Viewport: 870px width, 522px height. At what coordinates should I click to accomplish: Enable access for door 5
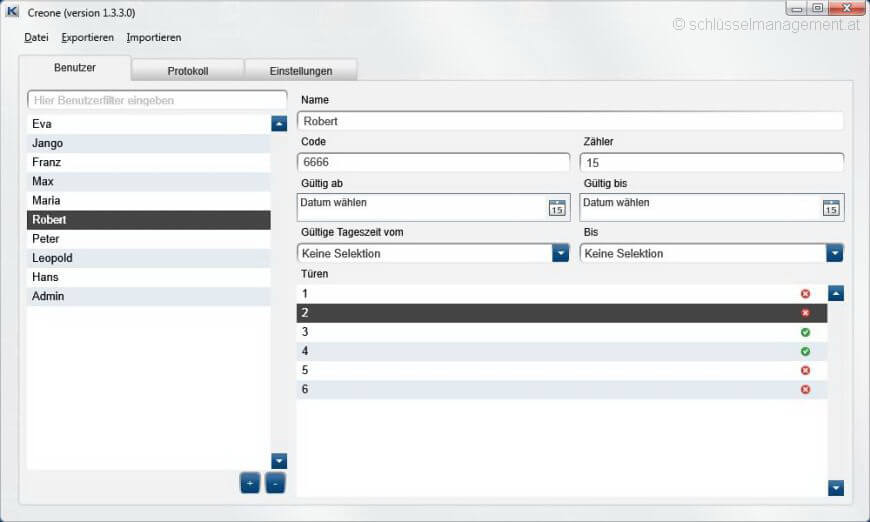click(x=805, y=370)
